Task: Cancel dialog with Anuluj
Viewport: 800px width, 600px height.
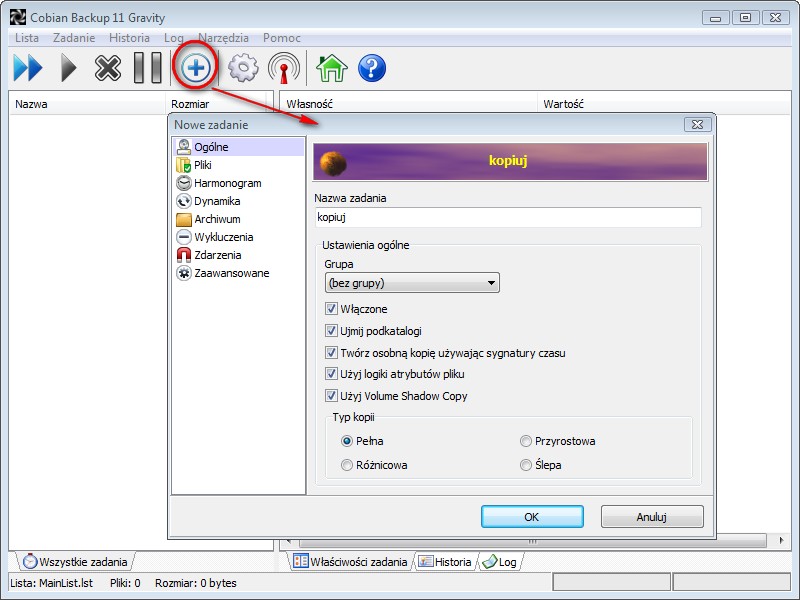Action: click(x=652, y=517)
